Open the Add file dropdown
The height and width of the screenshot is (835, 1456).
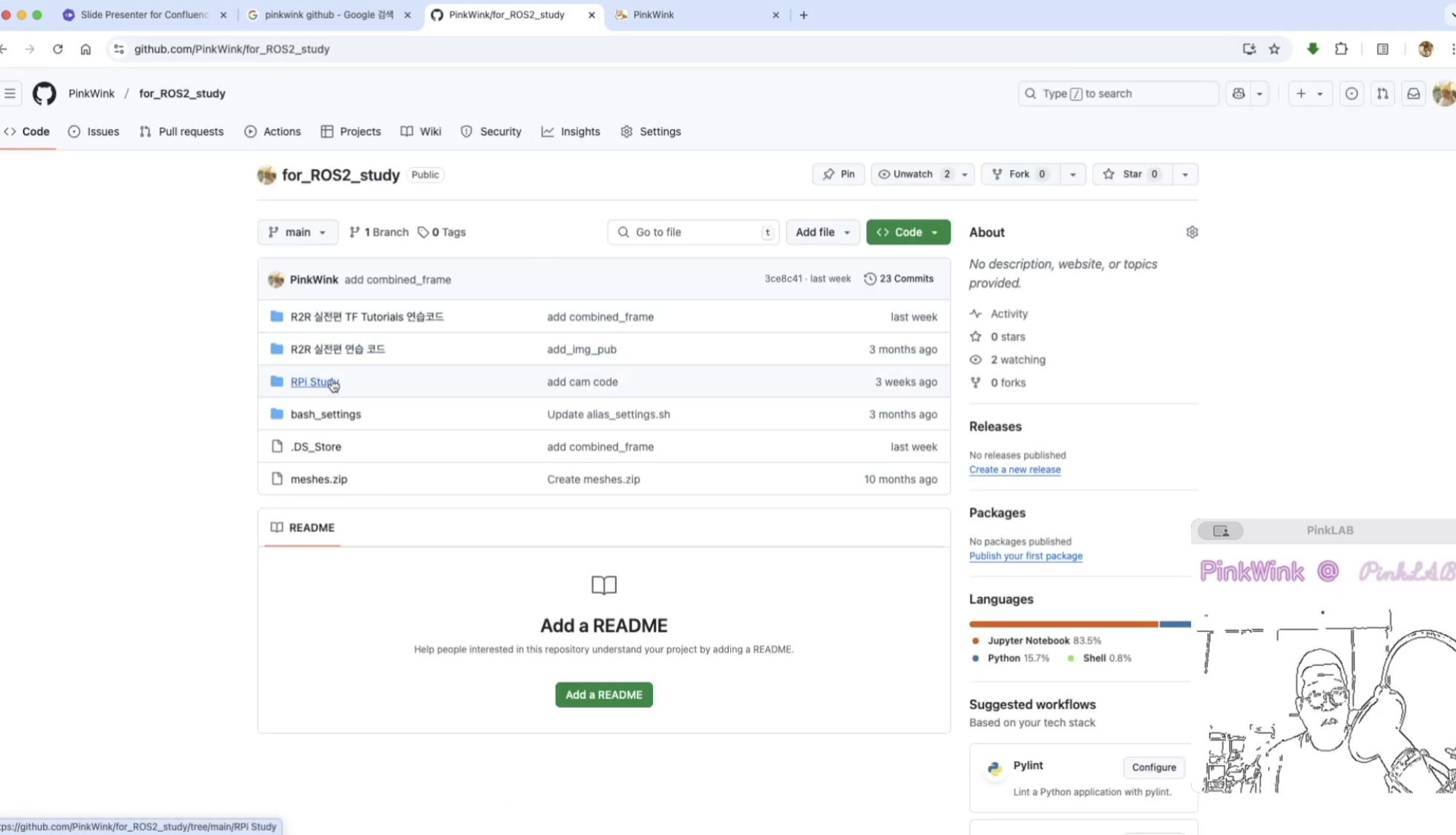[822, 232]
